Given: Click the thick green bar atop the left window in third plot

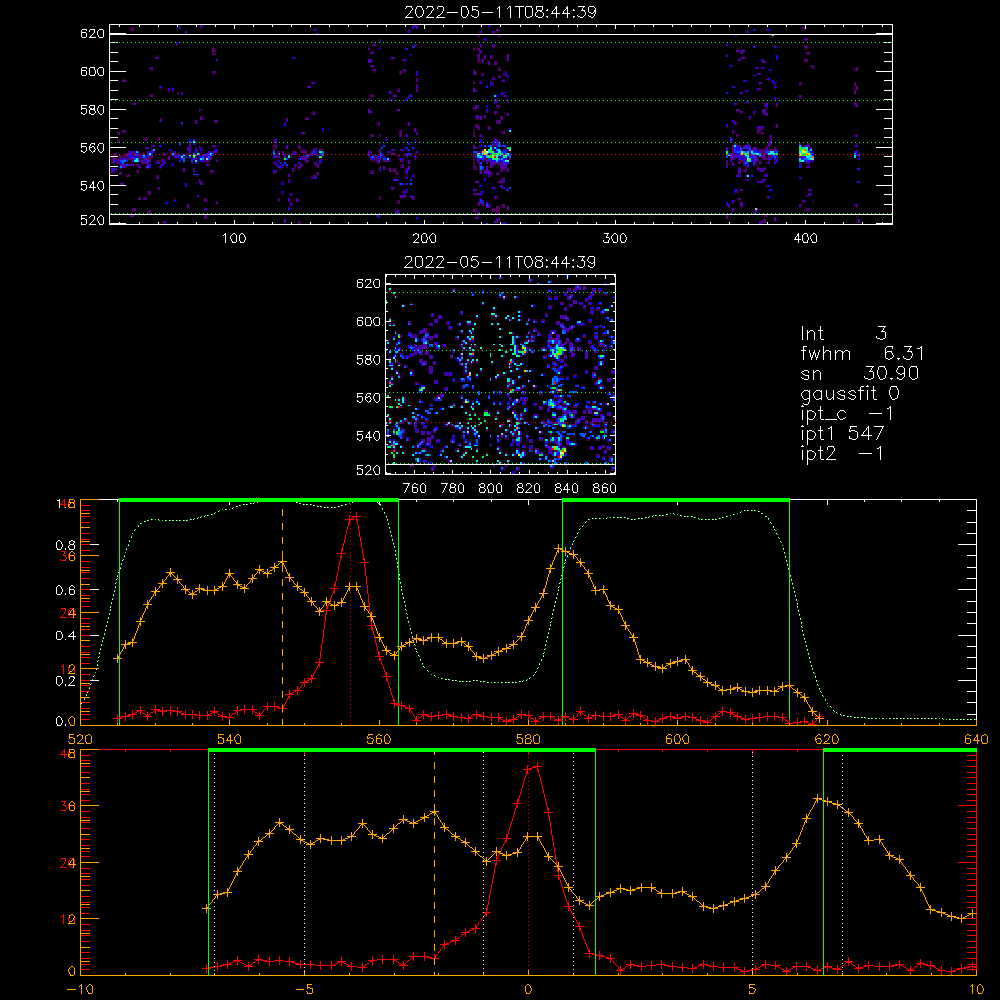Looking at the screenshot, I should 259,501.
